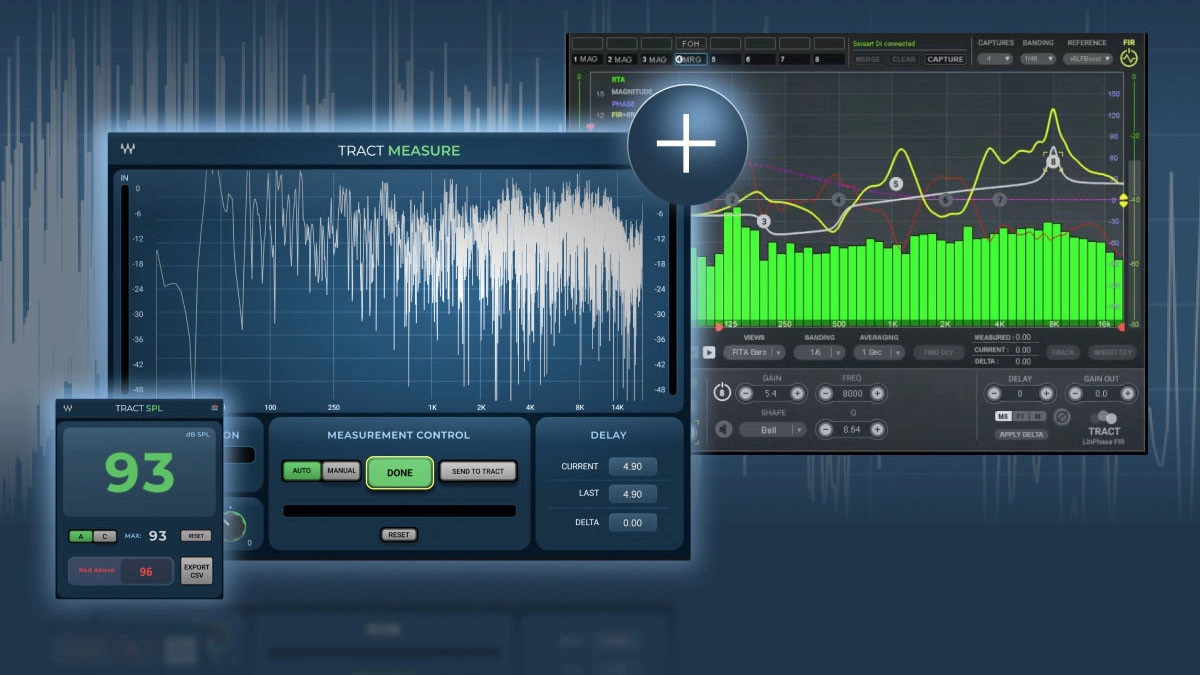Select the 4 MRG capture slot
Screen dimensions: 1200x675
pos(690,59)
